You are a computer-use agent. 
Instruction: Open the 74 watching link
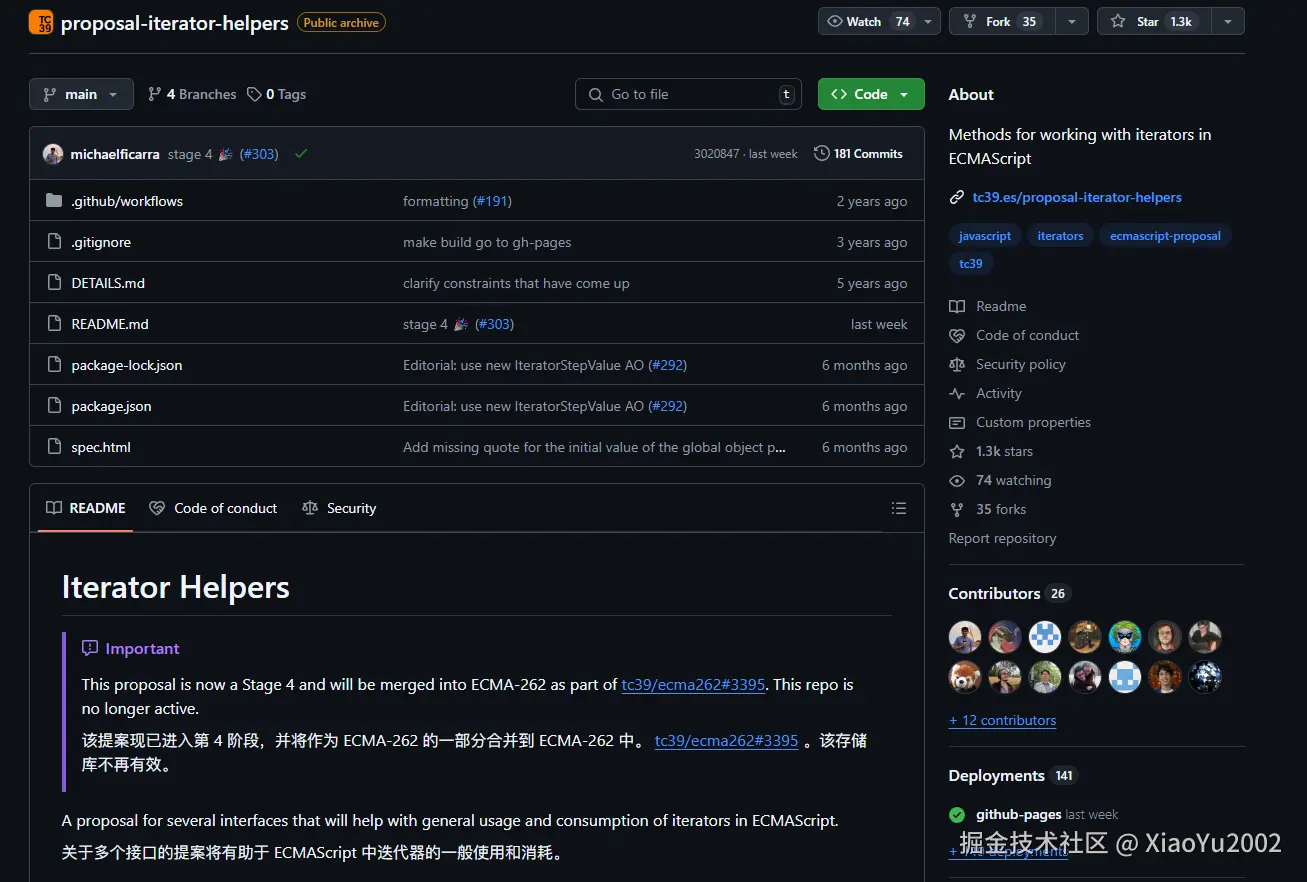click(x=1000, y=480)
